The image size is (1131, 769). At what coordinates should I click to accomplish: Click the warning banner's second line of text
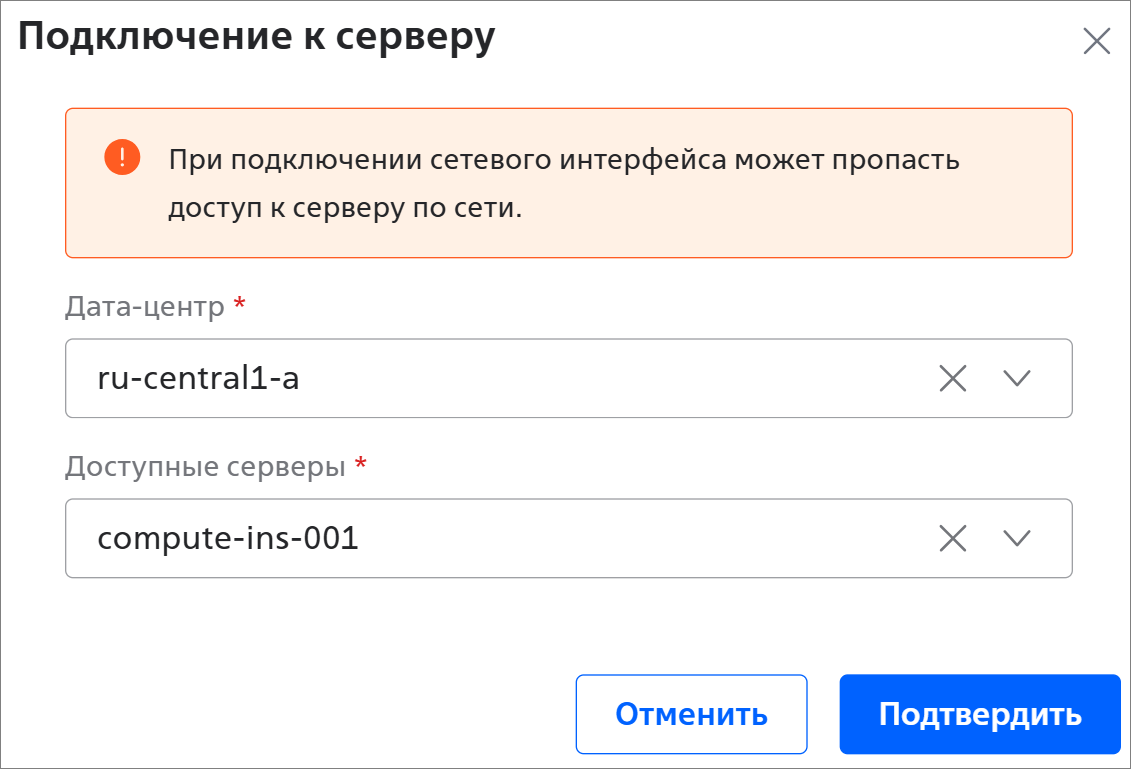(345, 208)
